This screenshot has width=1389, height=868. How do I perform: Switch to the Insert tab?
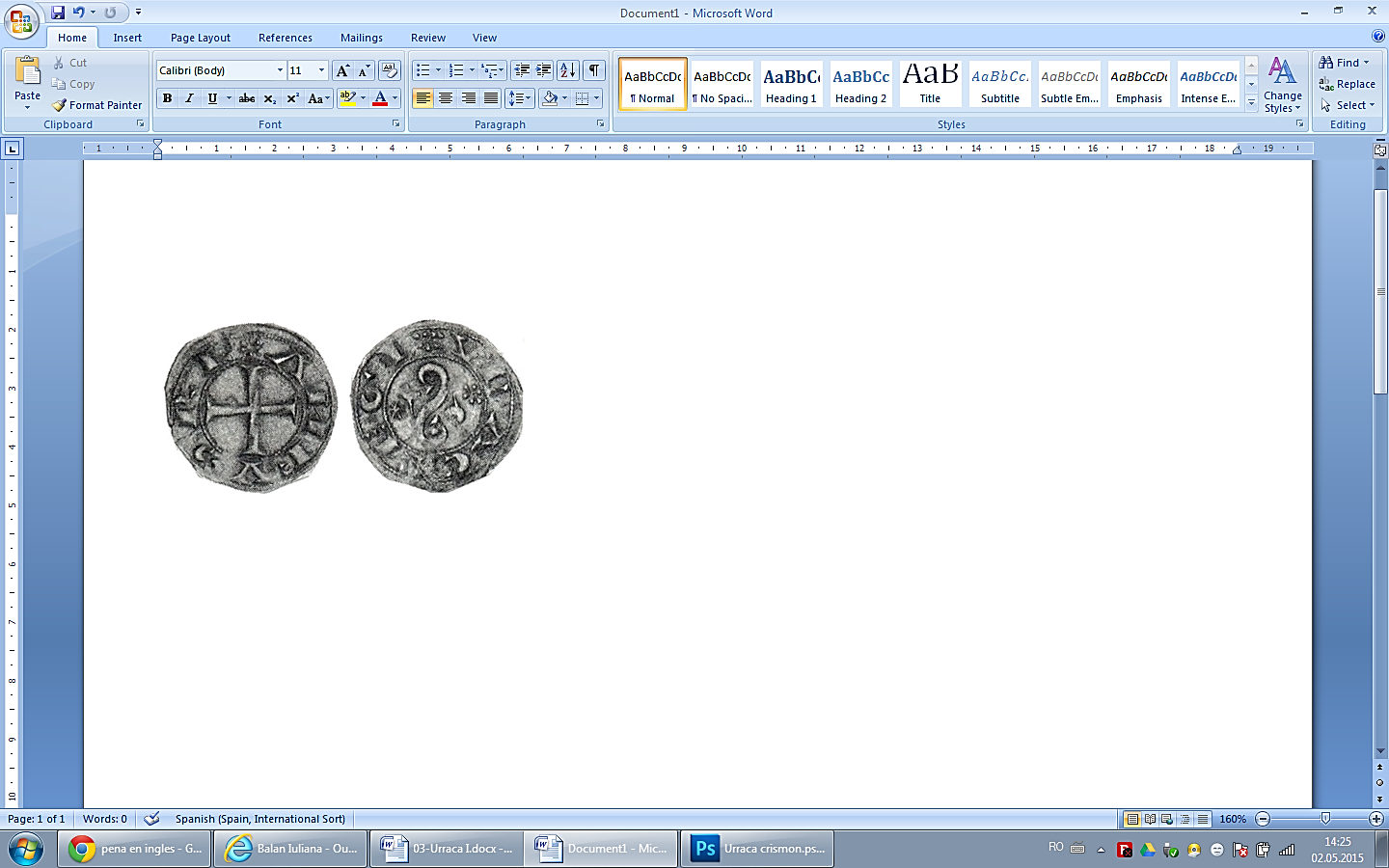127,38
